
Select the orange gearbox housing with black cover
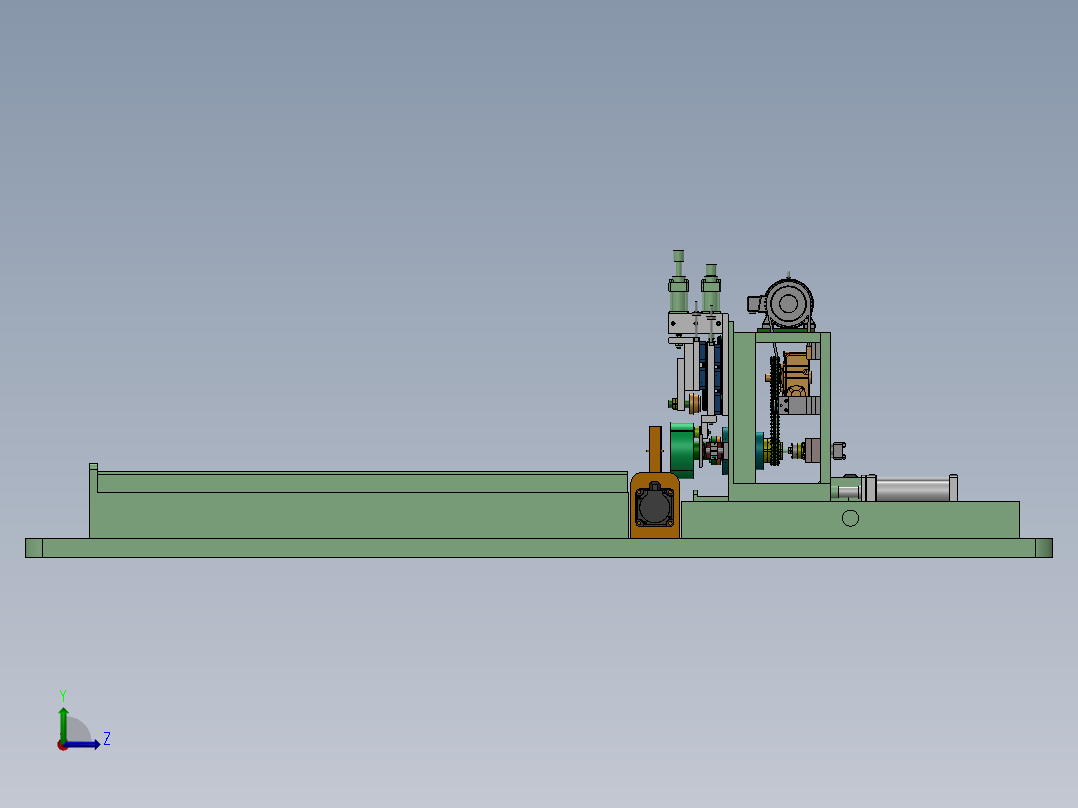(654, 505)
